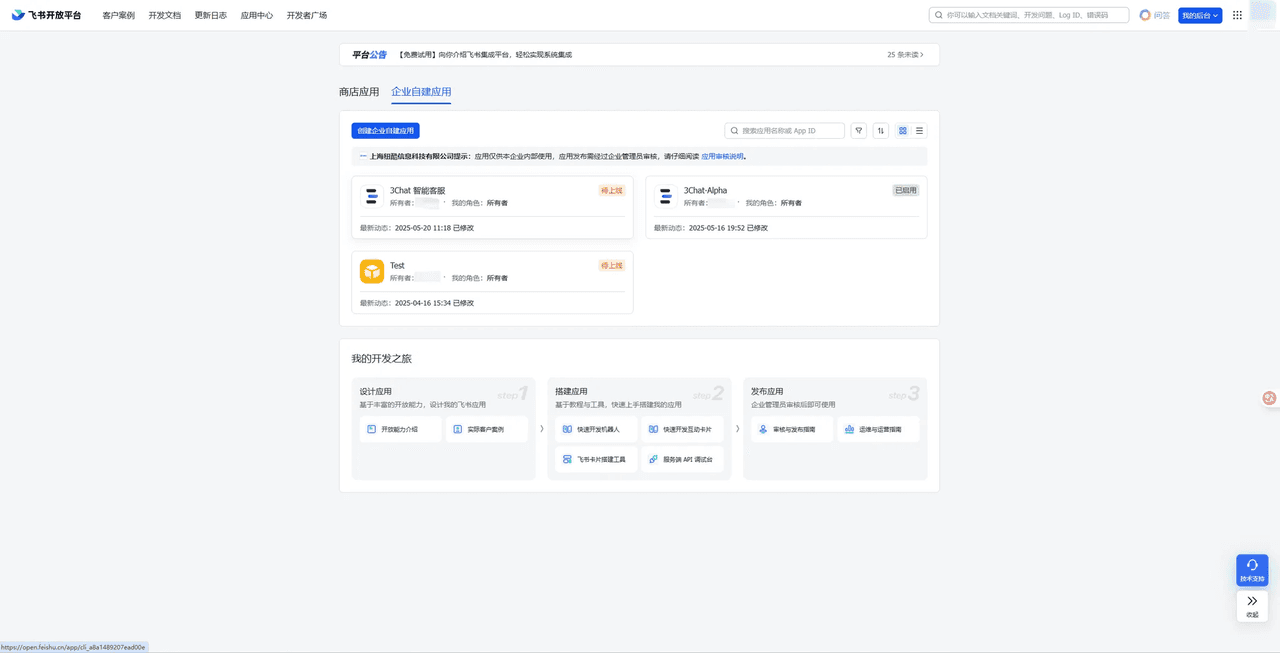The width and height of the screenshot is (1280, 653).
Task: Expand the 25 条未读 announcements
Action: tap(905, 55)
